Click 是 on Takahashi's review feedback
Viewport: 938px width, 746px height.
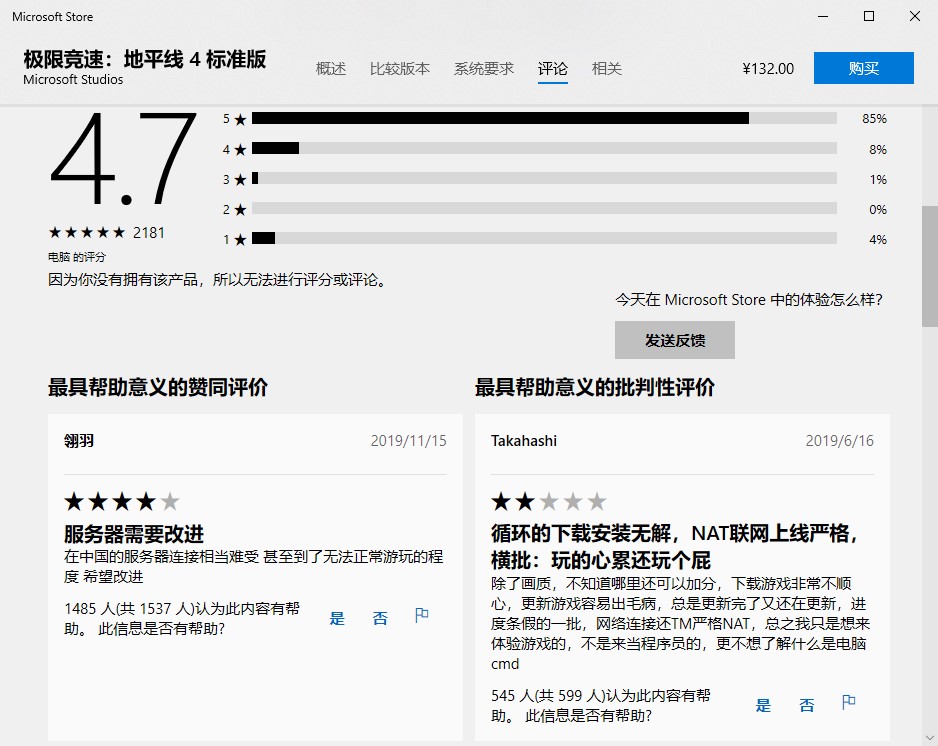click(763, 705)
